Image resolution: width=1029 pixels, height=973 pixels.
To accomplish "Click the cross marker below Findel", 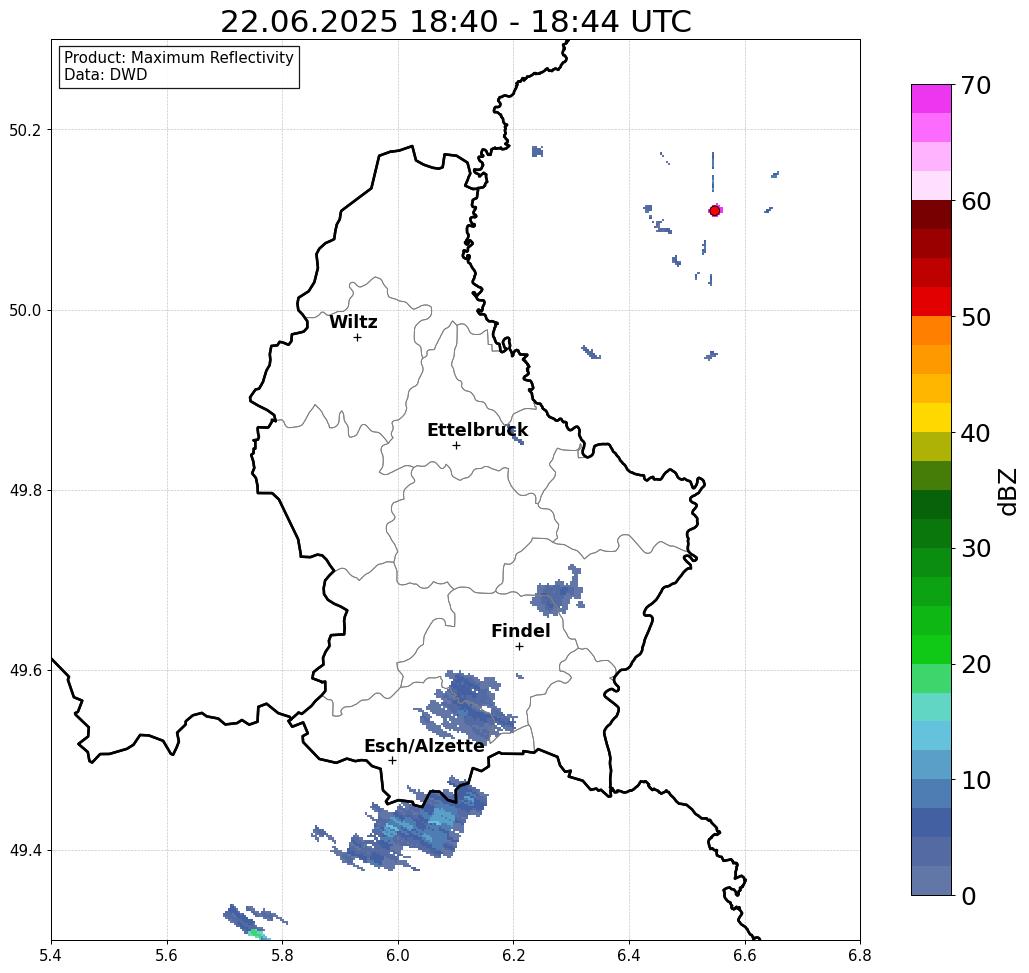I will [x=519, y=646].
